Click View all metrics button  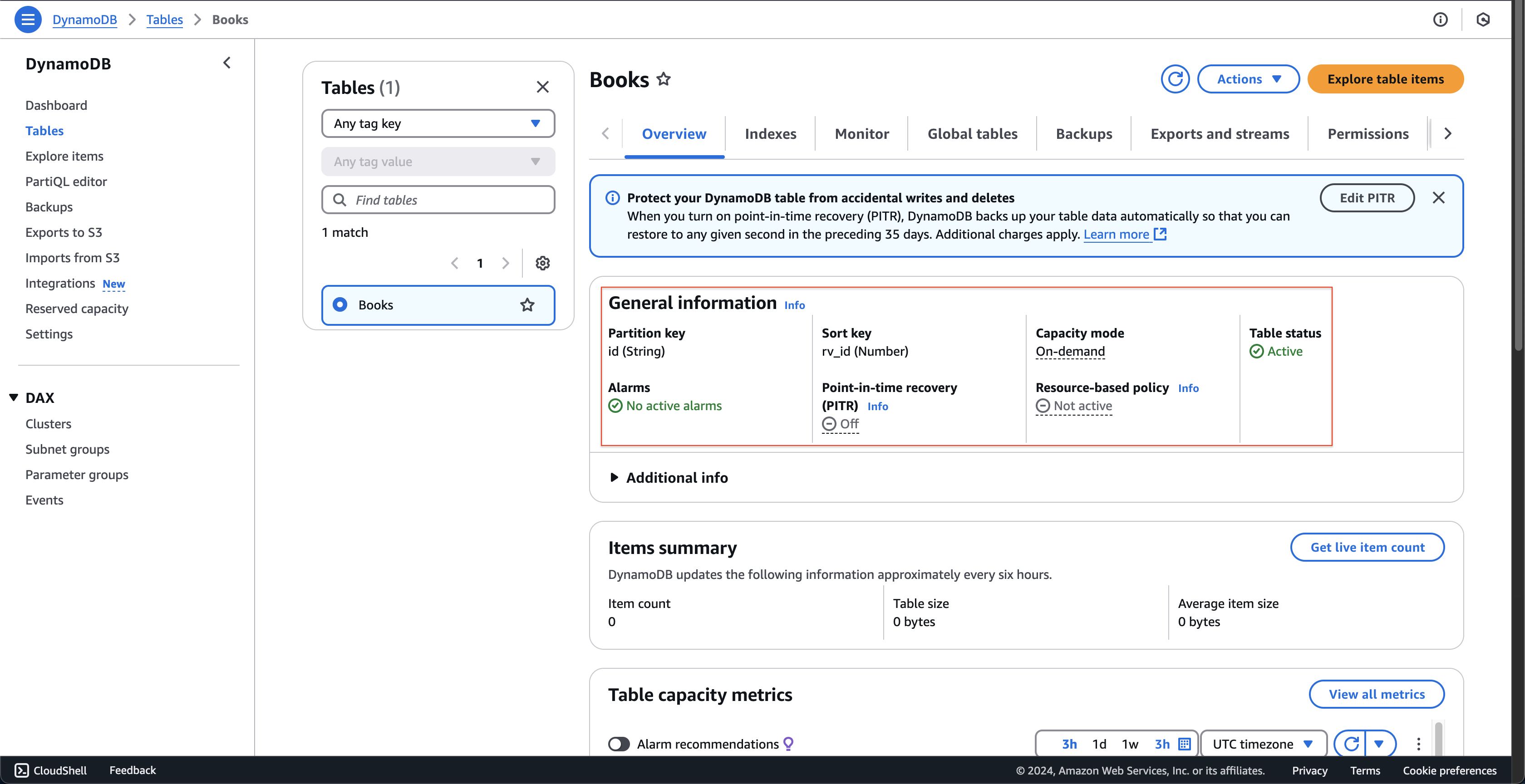(1377, 693)
